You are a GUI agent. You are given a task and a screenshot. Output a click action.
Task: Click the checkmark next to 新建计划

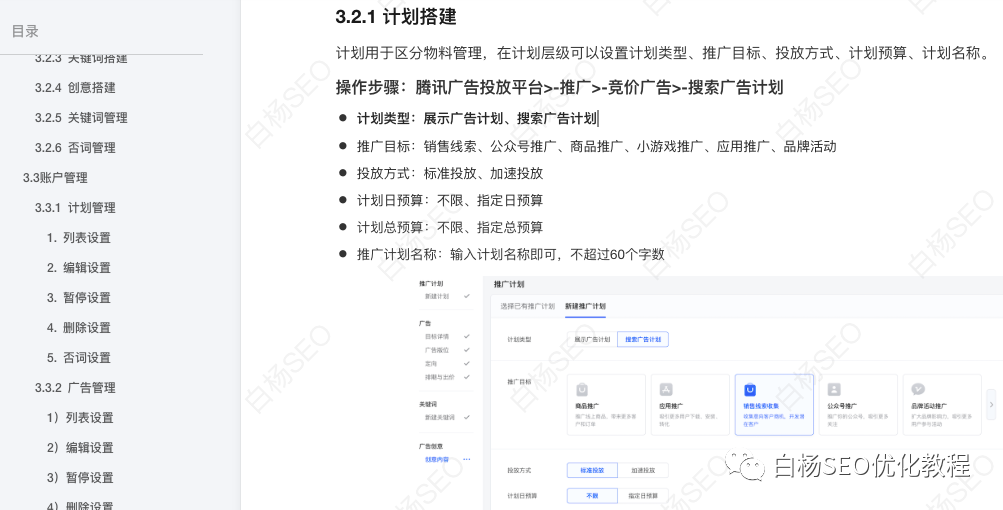[x=467, y=296]
